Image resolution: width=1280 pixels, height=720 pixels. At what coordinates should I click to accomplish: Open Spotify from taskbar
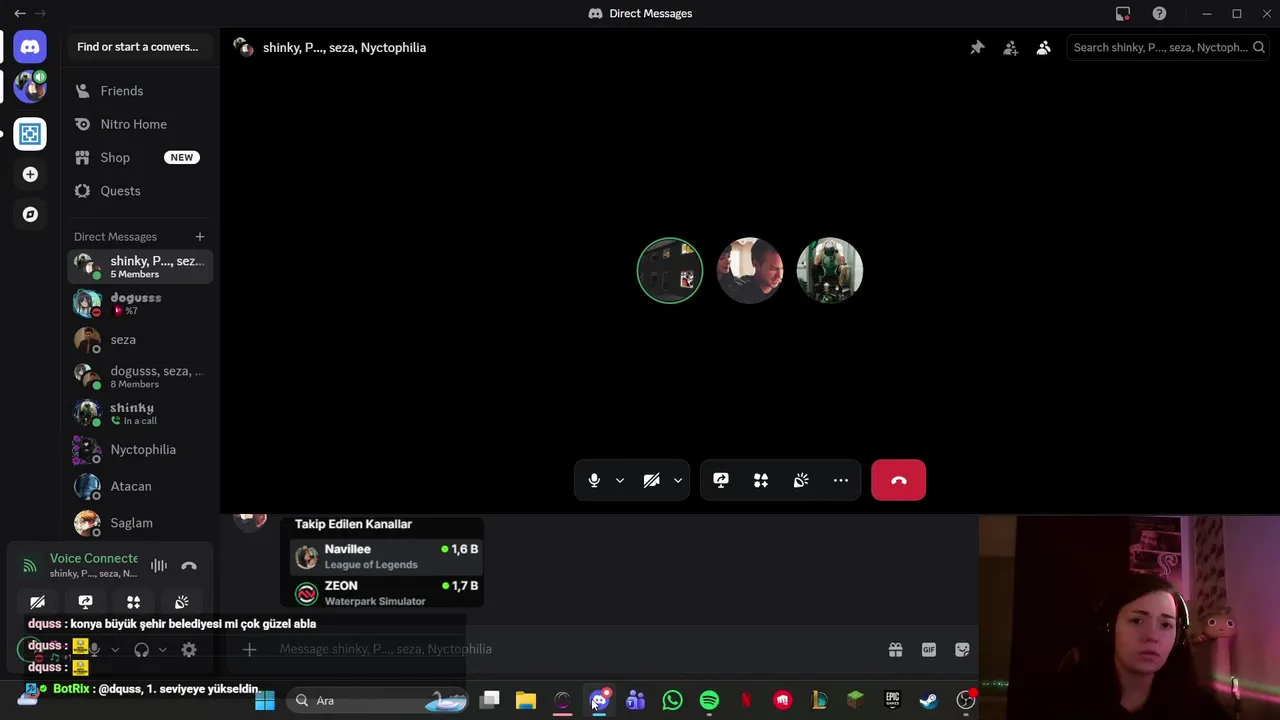709,701
